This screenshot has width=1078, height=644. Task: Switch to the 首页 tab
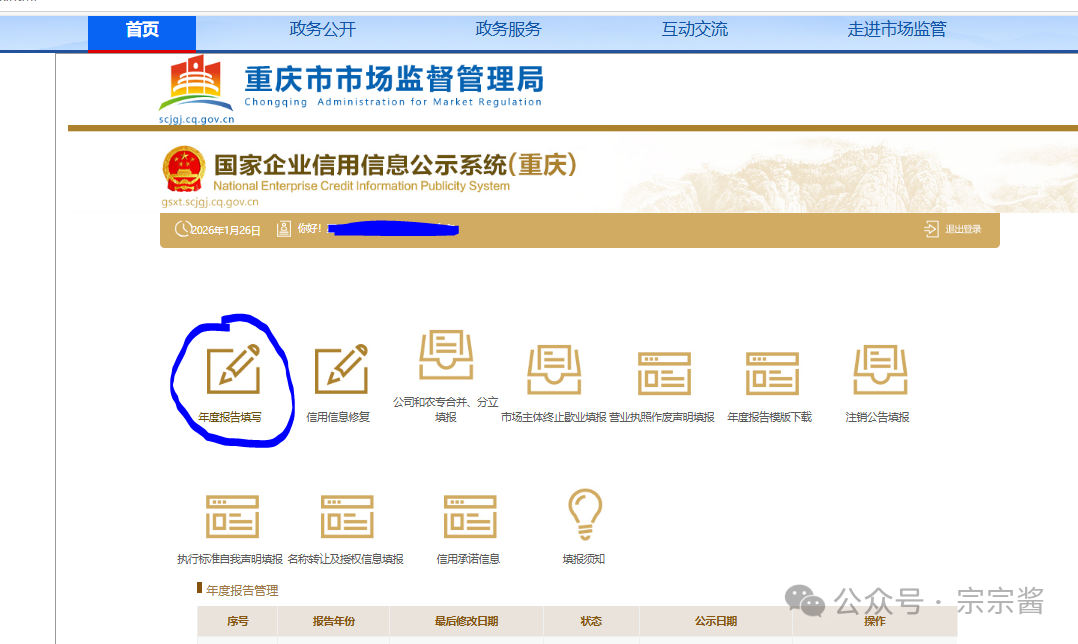[142, 30]
